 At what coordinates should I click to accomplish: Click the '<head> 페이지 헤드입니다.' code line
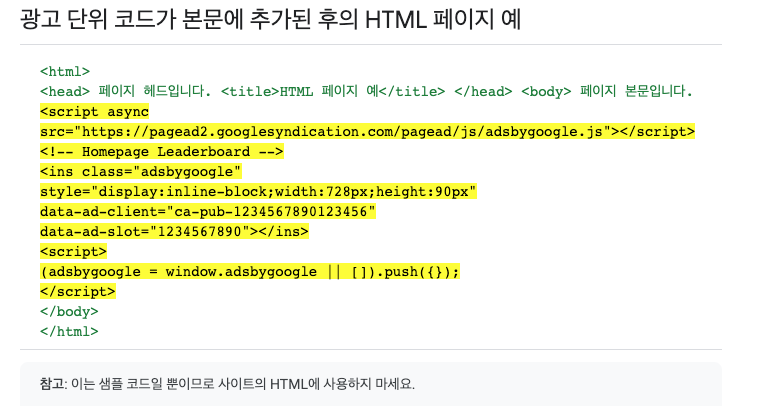(366, 91)
